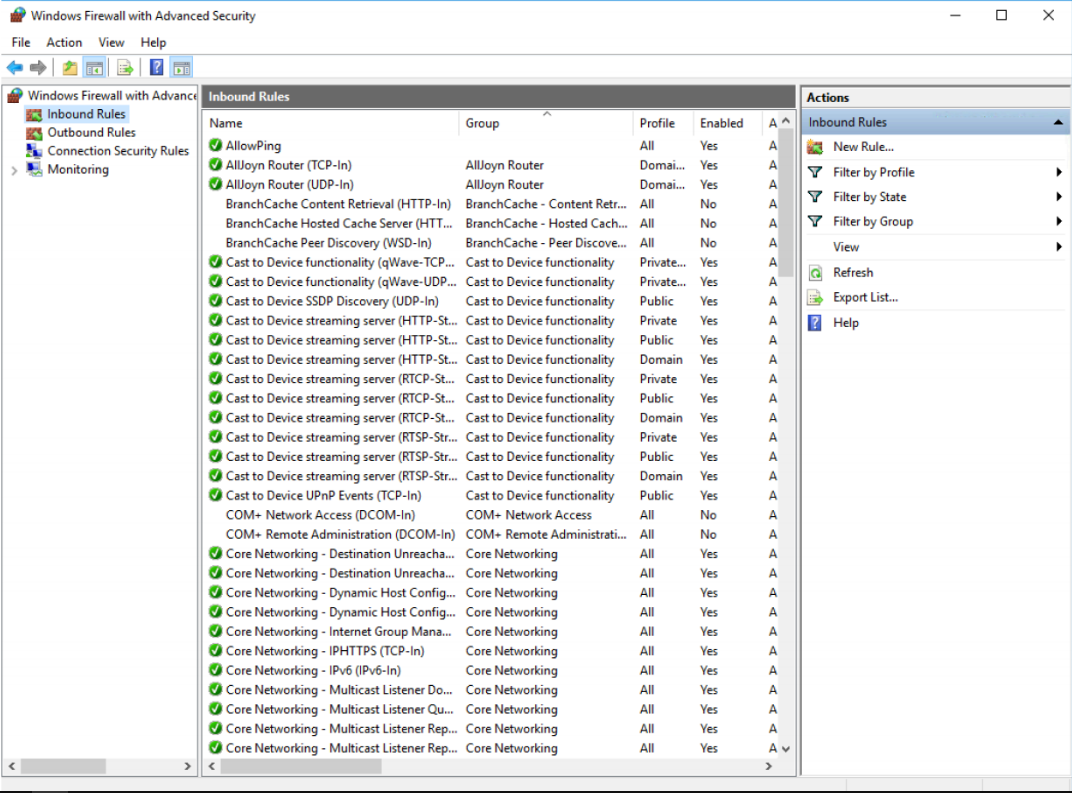This screenshot has height=793, width=1072.
Task: Toggle the Show/Hide Console Tree toolbar icon
Action: [94, 67]
